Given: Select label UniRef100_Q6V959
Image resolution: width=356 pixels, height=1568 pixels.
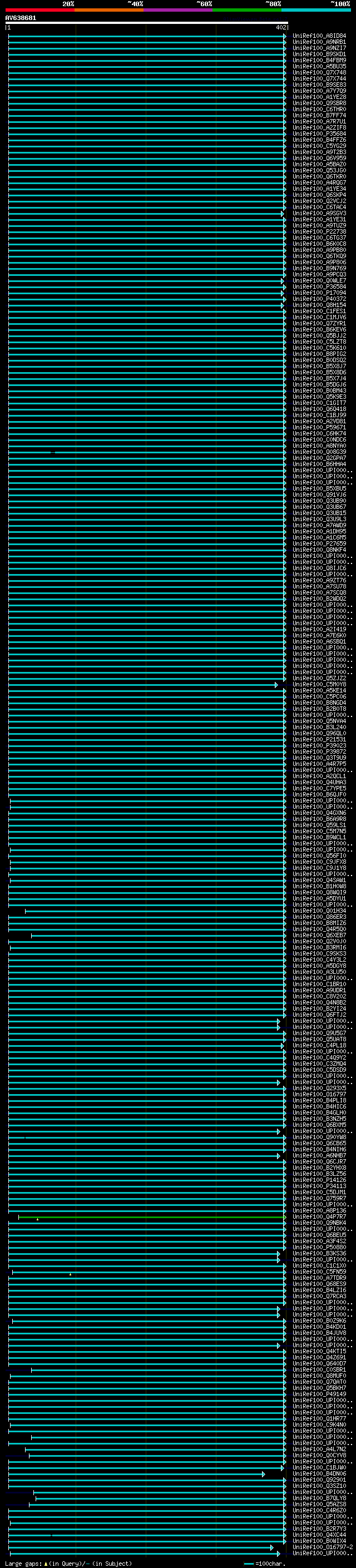Looking at the screenshot, I should pyautogui.click(x=319, y=159).
